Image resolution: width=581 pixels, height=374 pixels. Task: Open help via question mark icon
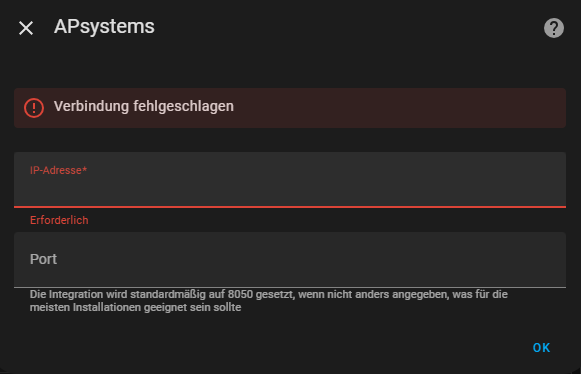pyautogui.click(x=554, y=28)
